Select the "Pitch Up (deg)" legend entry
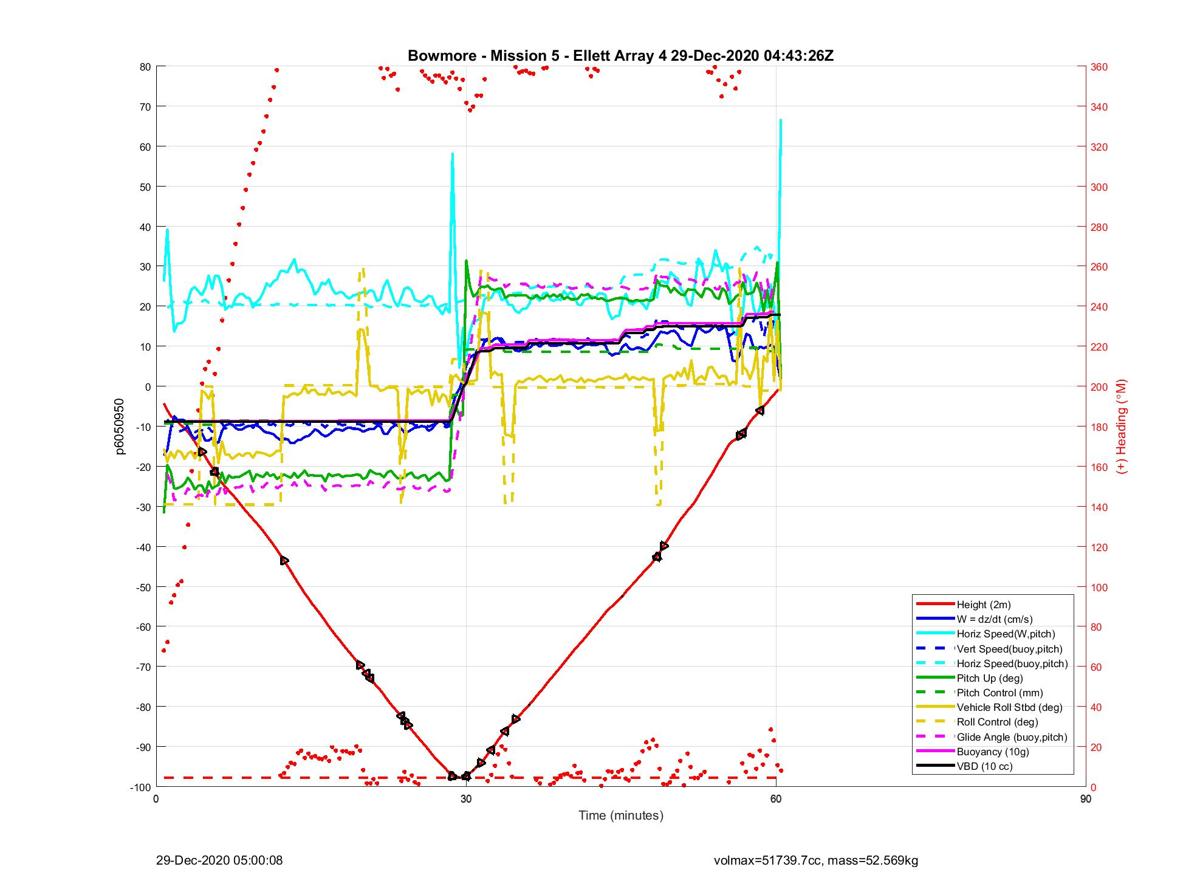 tap(991, 678)
